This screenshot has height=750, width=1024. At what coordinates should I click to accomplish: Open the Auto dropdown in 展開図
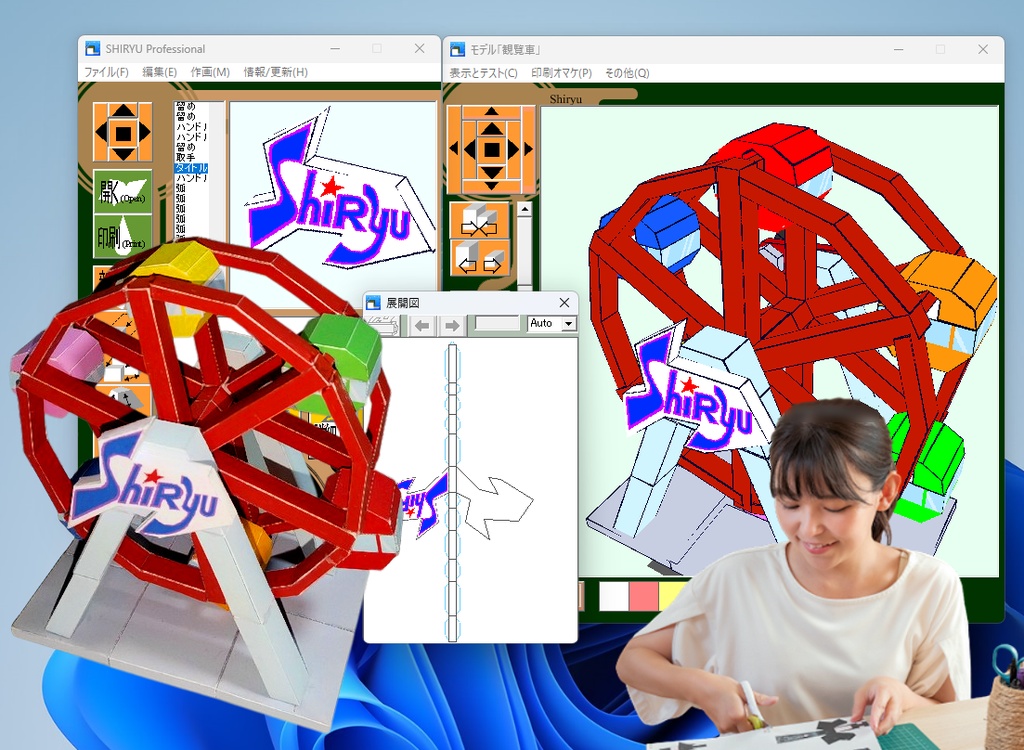569,323
